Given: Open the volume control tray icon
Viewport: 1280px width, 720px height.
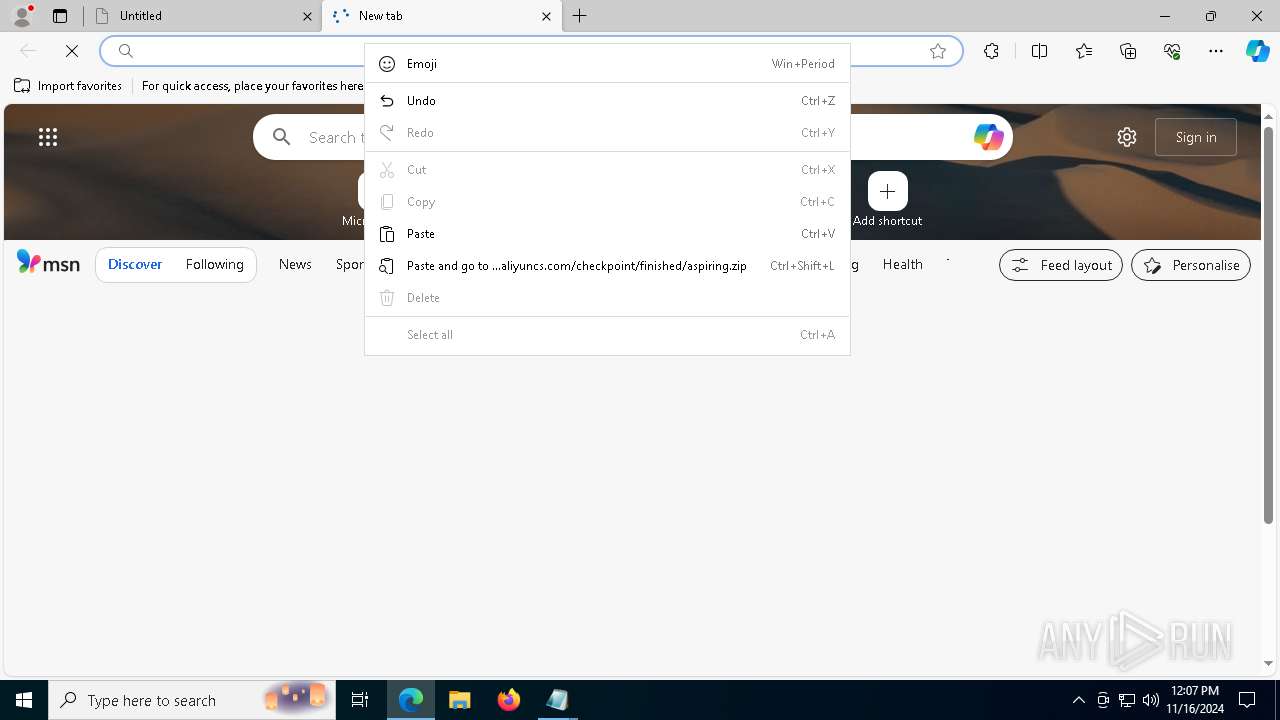Looking at the screenshot, I should click(1151, 700).
